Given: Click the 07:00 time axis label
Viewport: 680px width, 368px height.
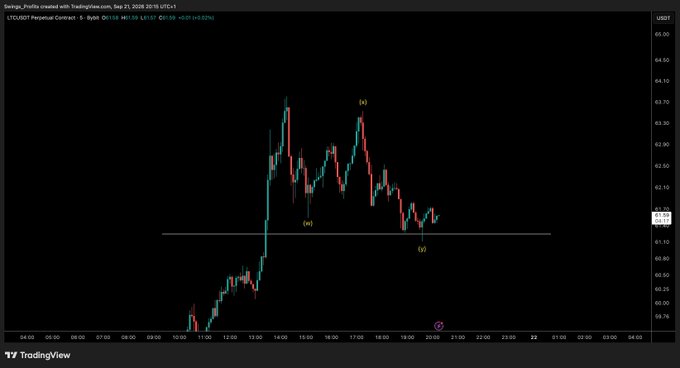Looking at the screenshot, I should (103, 337).
